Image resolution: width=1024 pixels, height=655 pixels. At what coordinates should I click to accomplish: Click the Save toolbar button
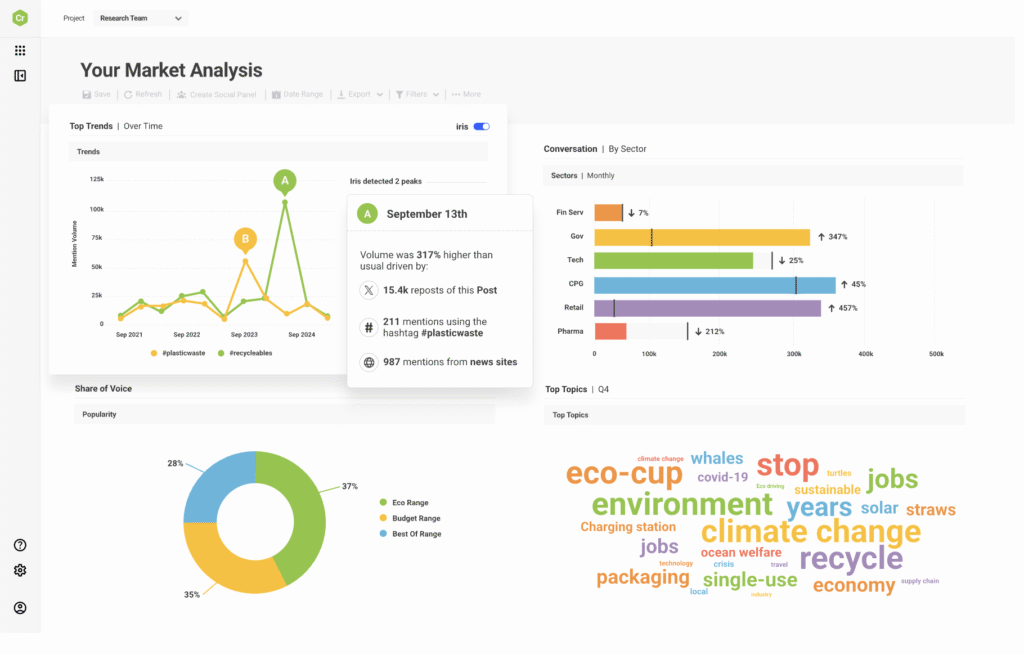click(96, 95)
